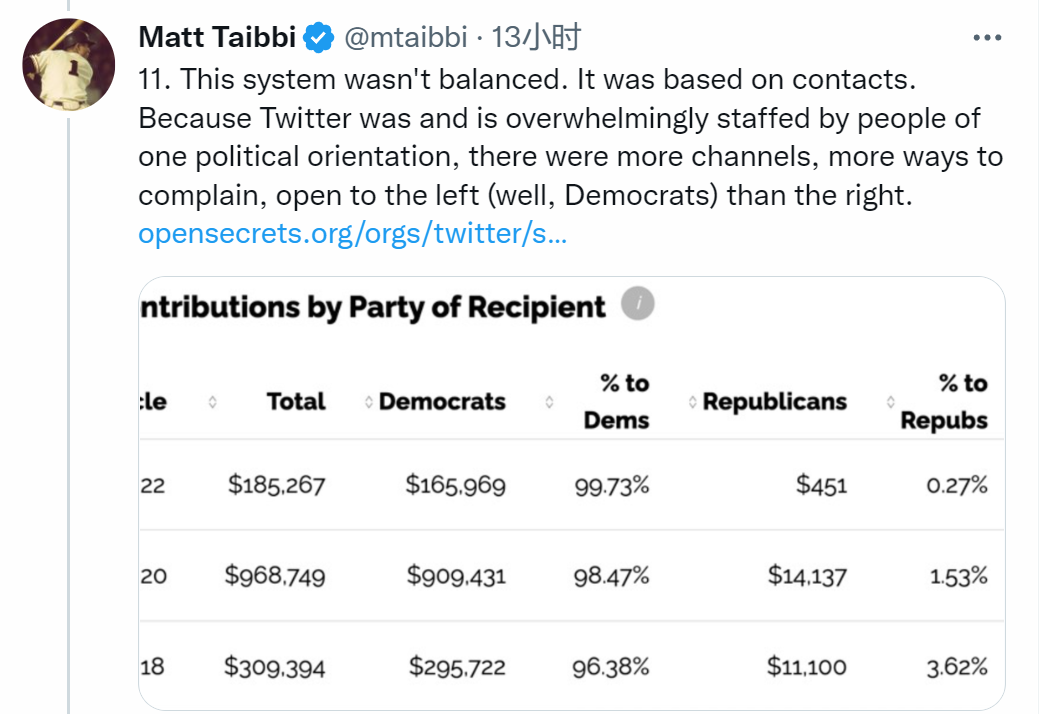This screenshot has width=1042, height=714.
Task: Click the Matt Taibbi display name
Action: click(217, 38)
